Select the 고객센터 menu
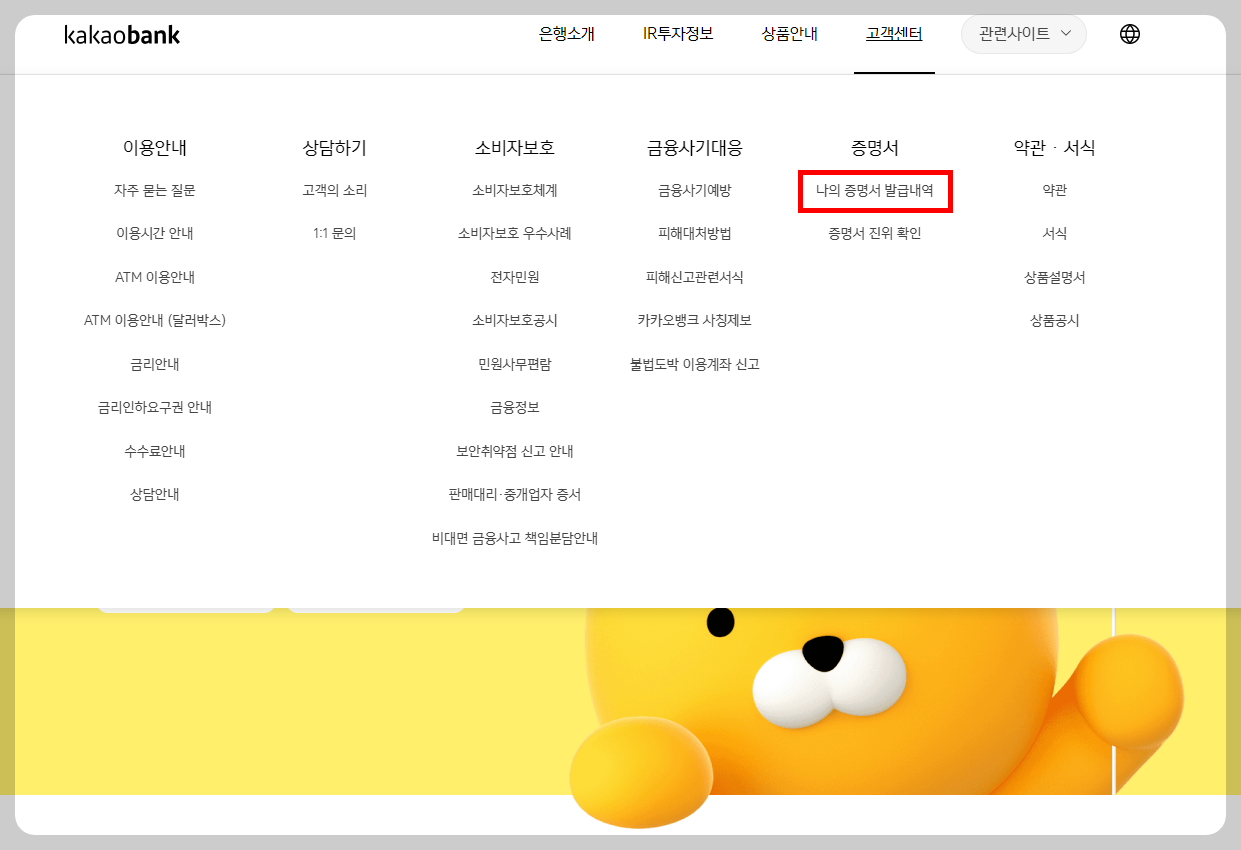Viewport: 1241px width, 850px height. 894,34
